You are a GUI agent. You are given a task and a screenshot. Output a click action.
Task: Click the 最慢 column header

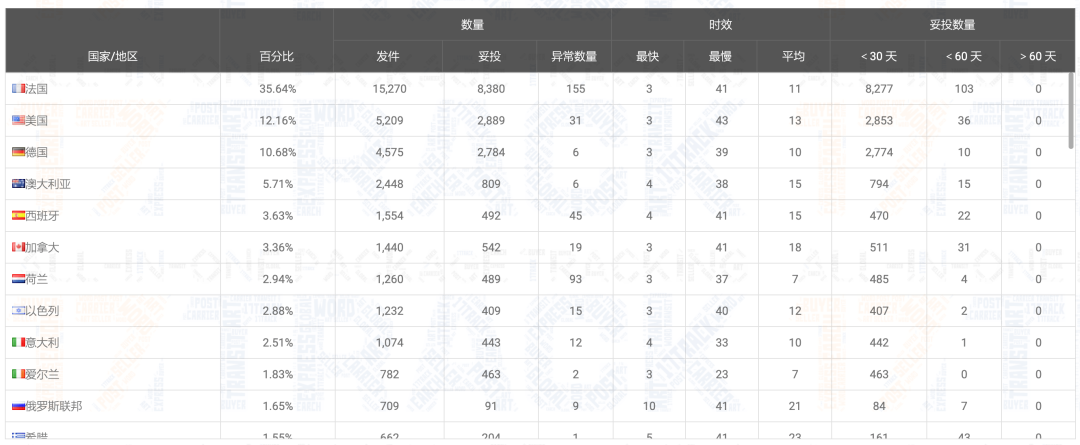coord(720,56)
